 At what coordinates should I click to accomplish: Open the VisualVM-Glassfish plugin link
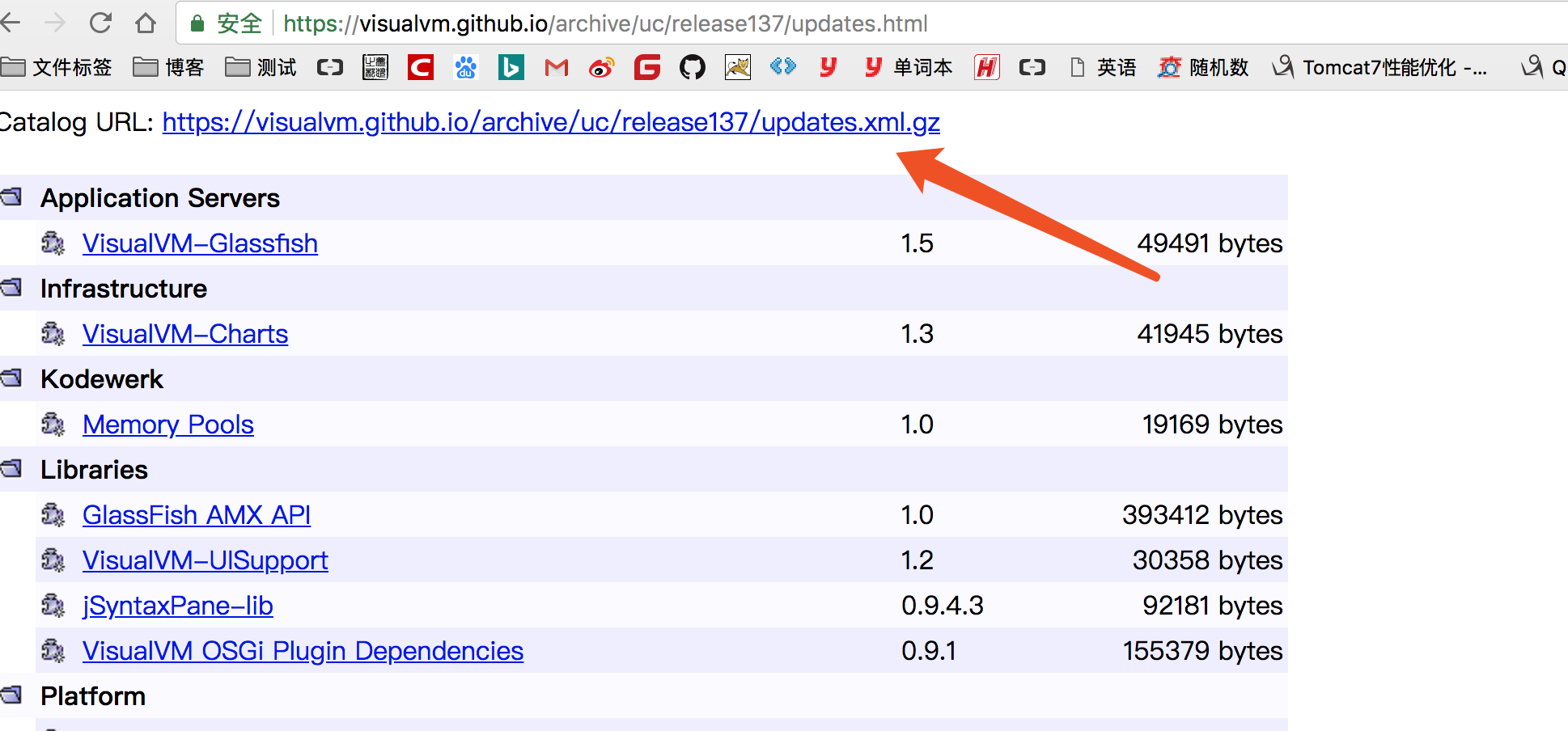[200, 243]
